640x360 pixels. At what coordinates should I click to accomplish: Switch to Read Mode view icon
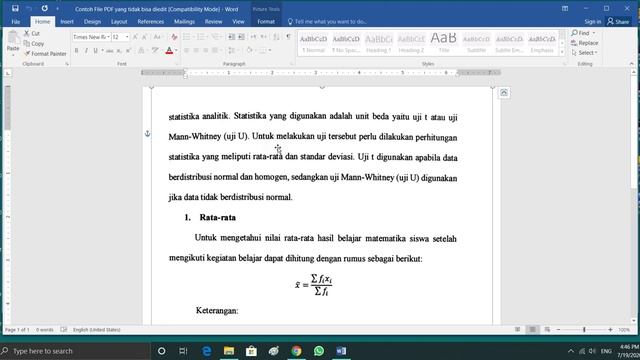[x=518, y=329]
